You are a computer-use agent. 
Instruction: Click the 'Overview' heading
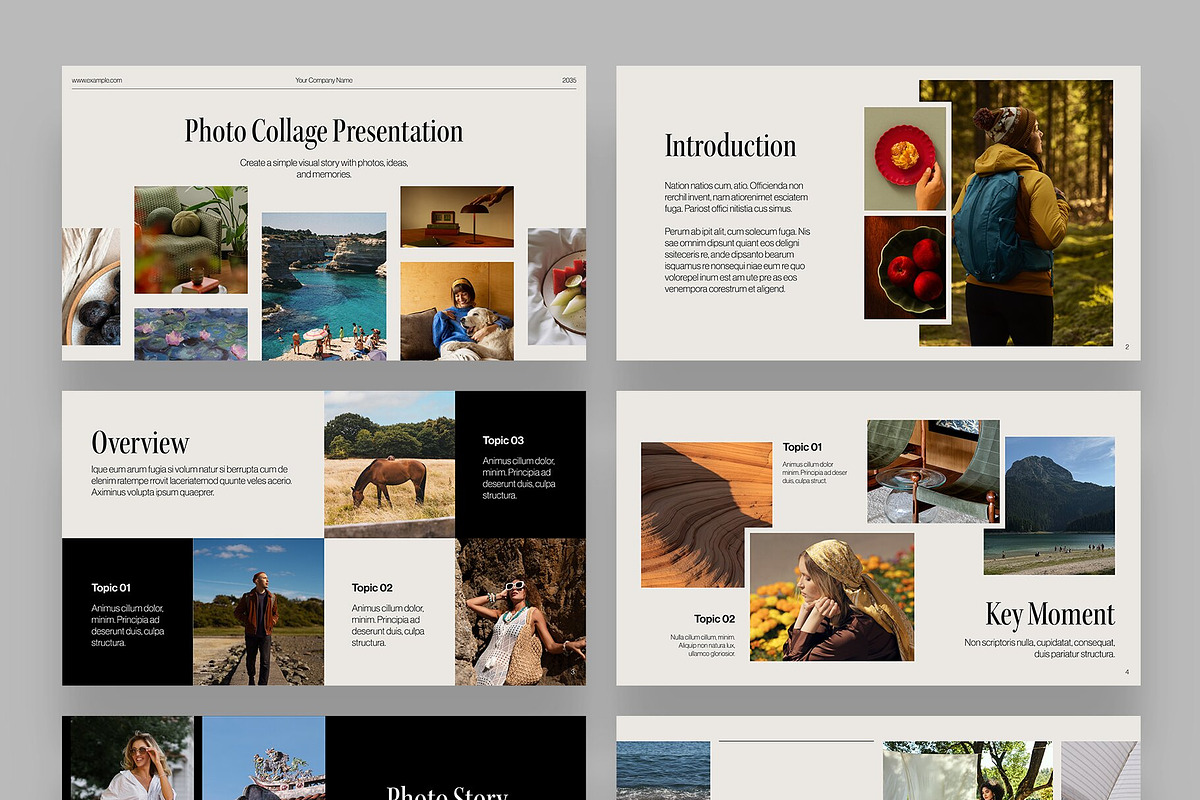(x=140, y=443)
